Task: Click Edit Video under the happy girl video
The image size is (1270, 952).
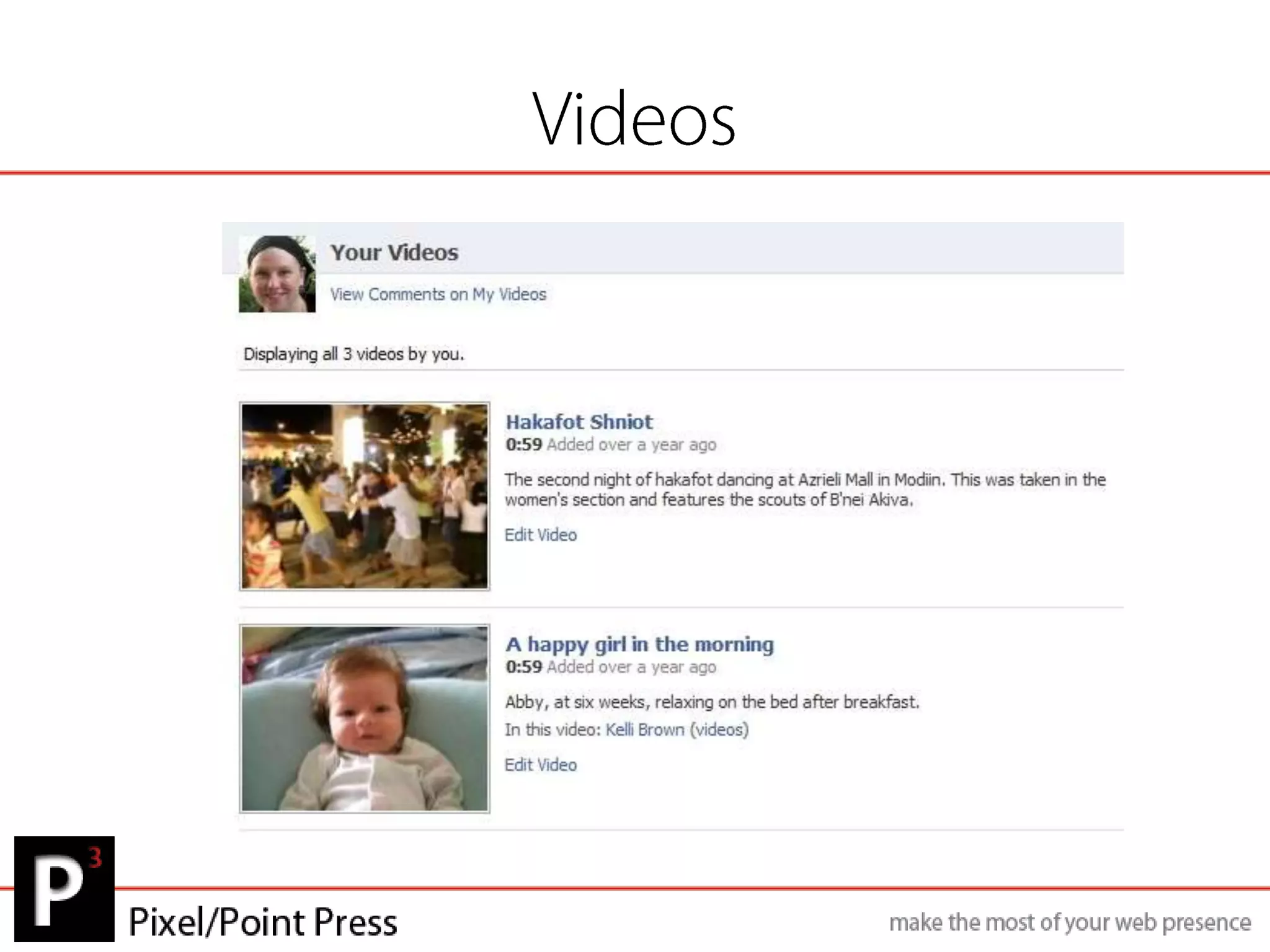Action: pyautogui.click(x=541, y=765)
